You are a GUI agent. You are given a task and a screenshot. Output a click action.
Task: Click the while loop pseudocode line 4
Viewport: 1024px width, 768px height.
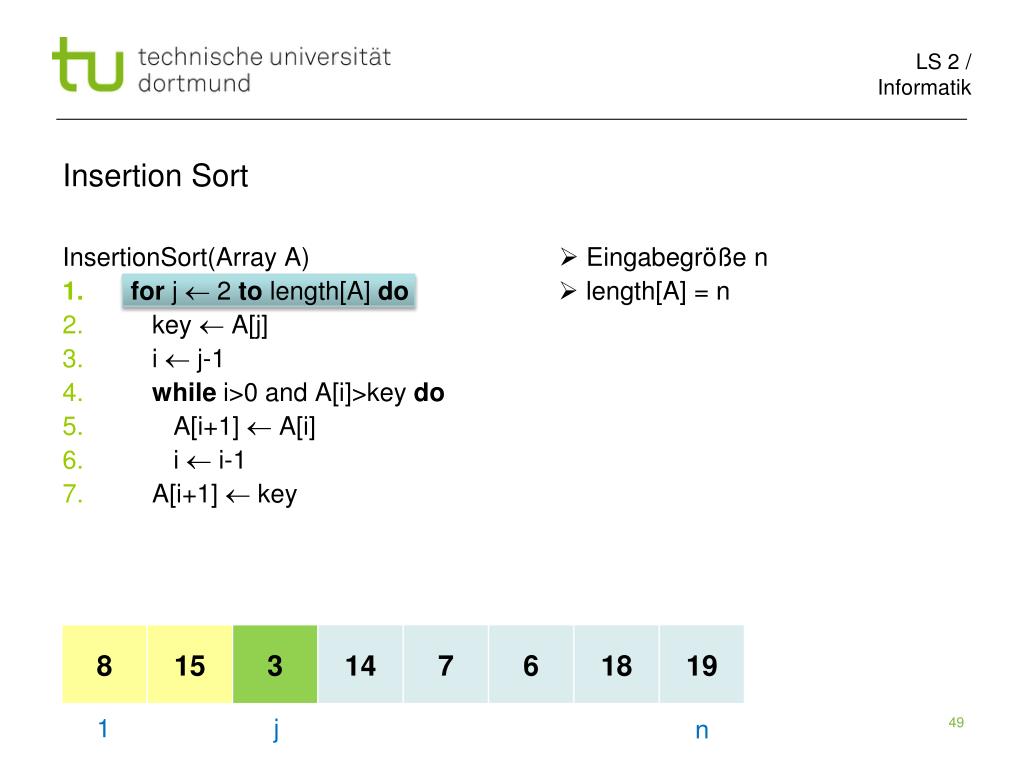(298, 392)
